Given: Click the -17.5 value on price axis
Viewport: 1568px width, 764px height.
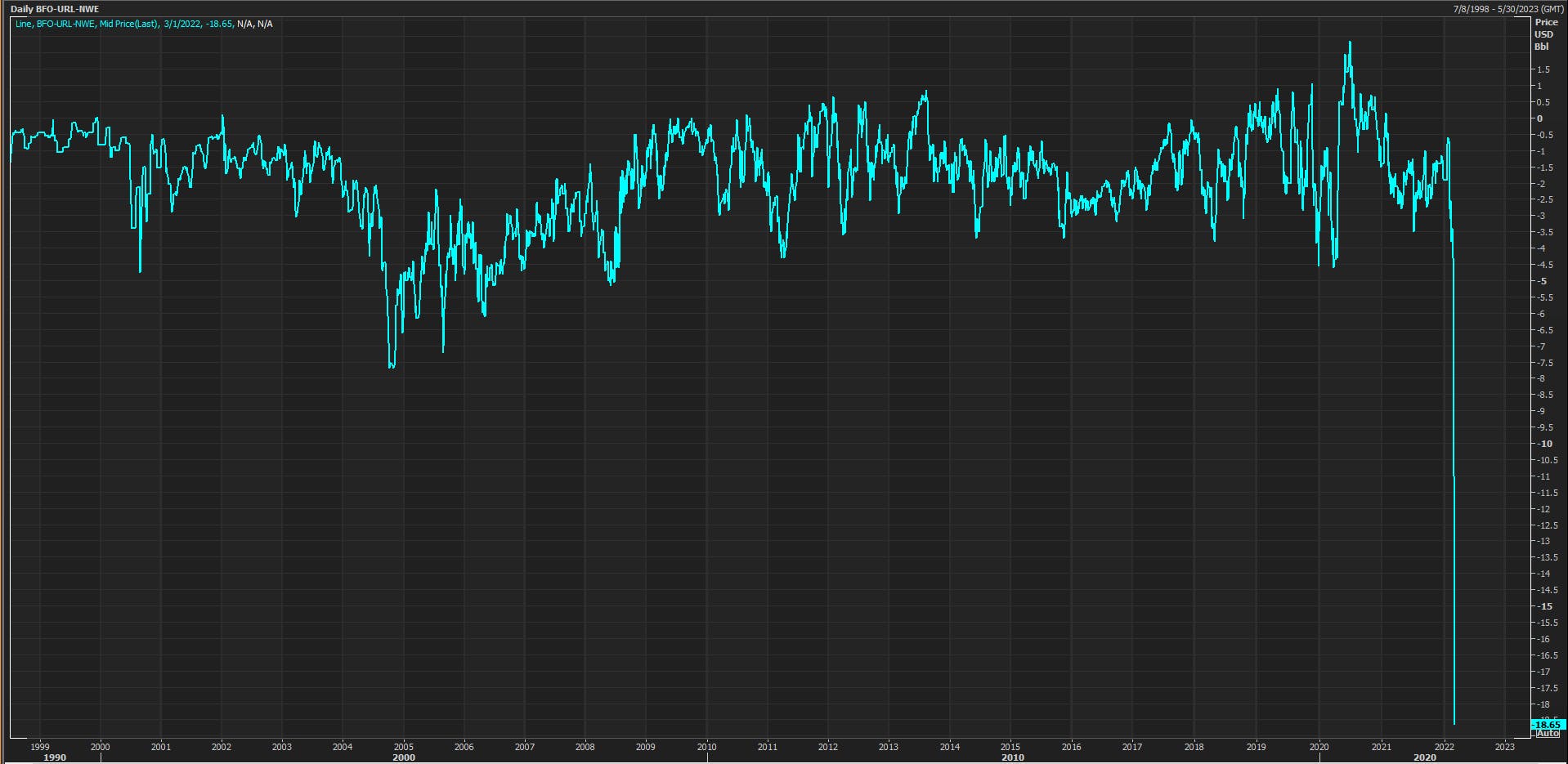Looking at the screenshot, I should [1546, 688].
